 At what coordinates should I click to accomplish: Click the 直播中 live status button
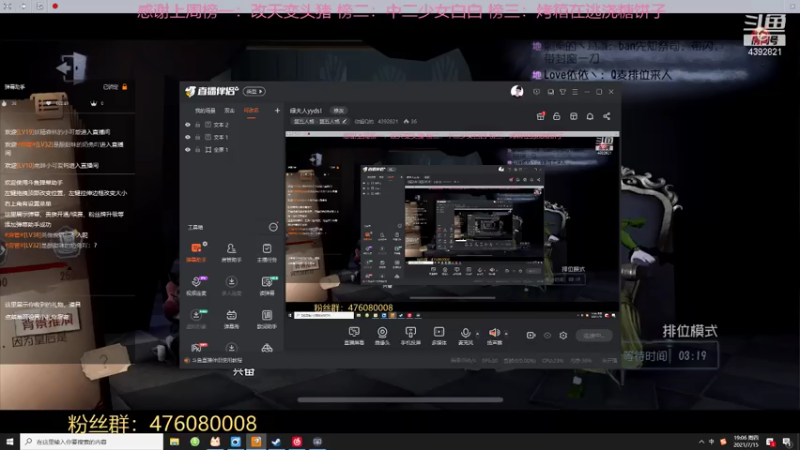pos(594,335)
